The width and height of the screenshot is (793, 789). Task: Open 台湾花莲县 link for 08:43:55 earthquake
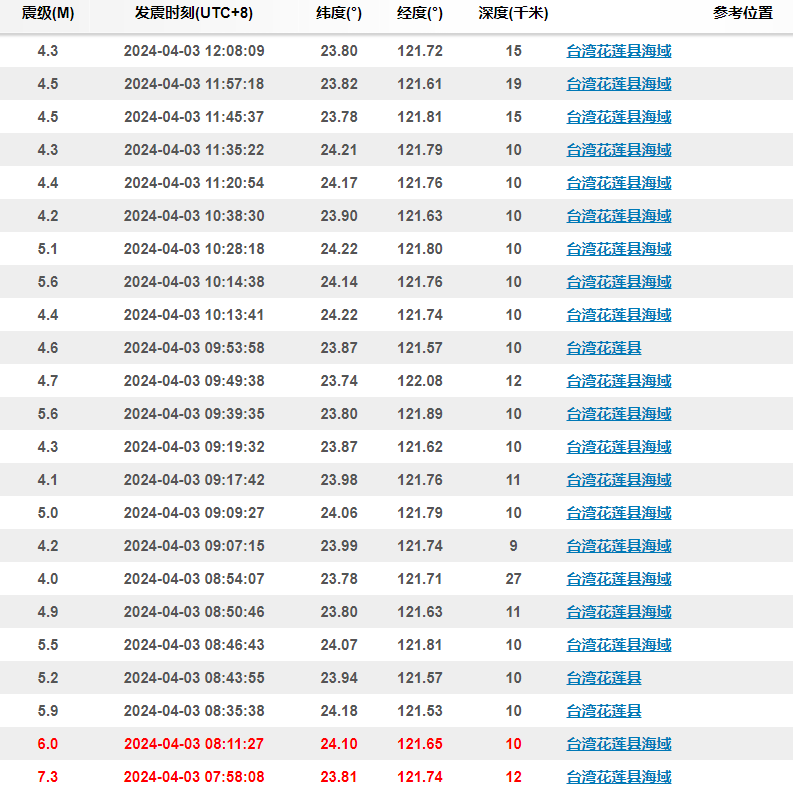tap(604, 678)
